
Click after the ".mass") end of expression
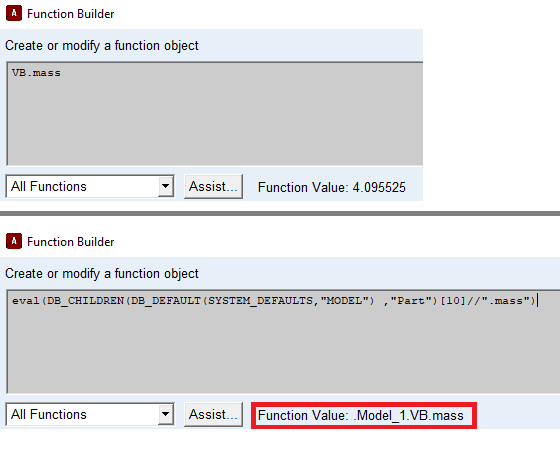538,301
